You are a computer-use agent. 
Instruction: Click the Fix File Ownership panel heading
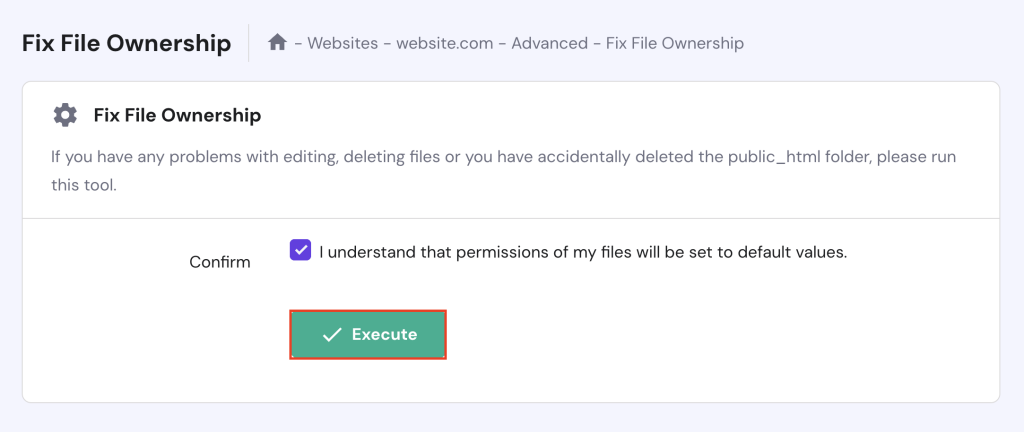(177, 115)
